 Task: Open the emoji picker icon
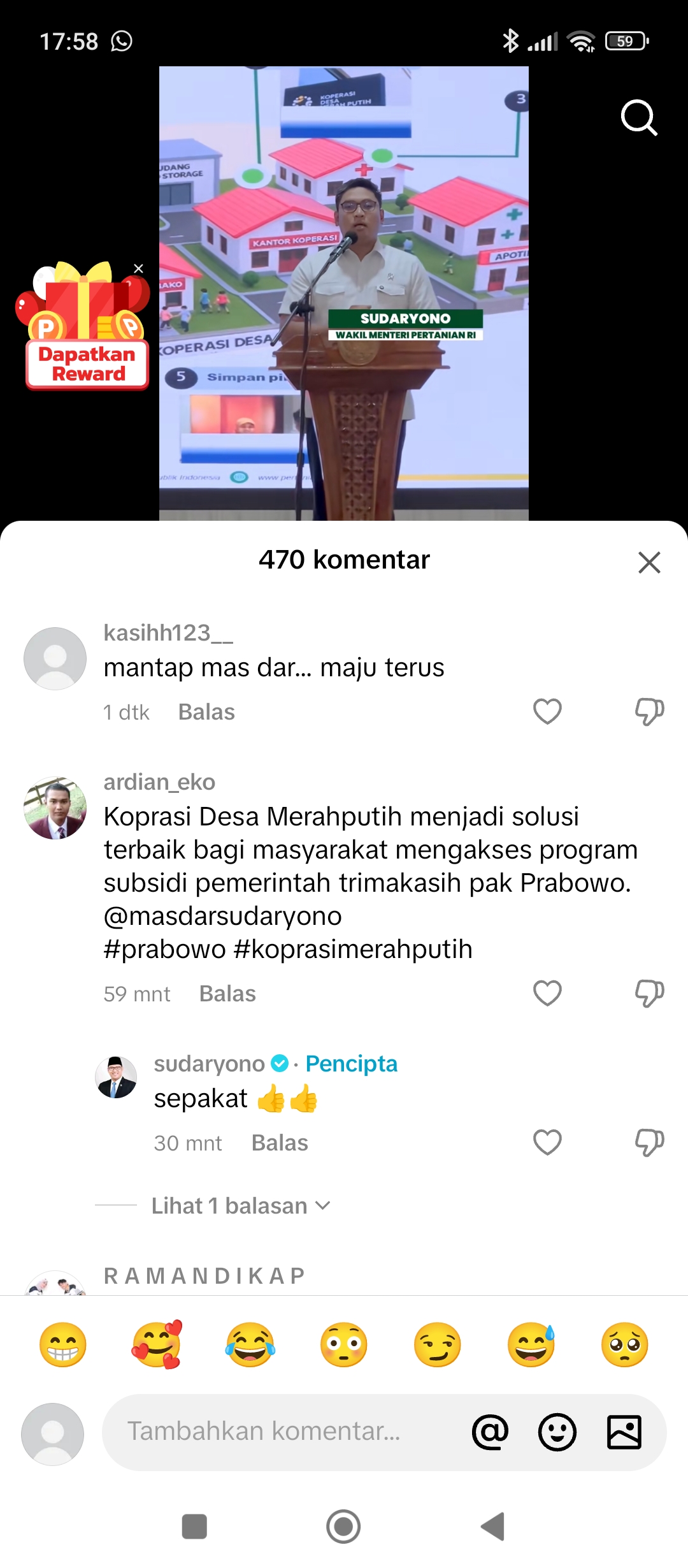pyautogui.click(x=557, y=1432)
